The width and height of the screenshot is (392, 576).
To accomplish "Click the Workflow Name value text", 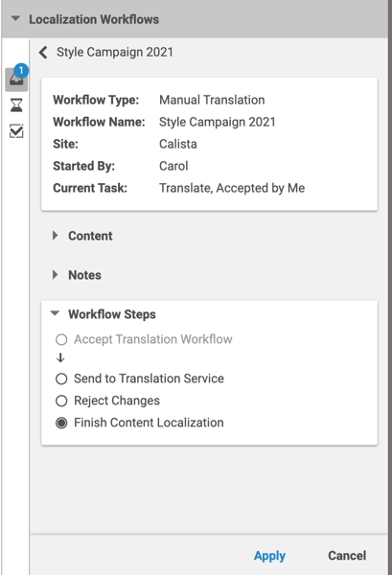I will (217, 122).
